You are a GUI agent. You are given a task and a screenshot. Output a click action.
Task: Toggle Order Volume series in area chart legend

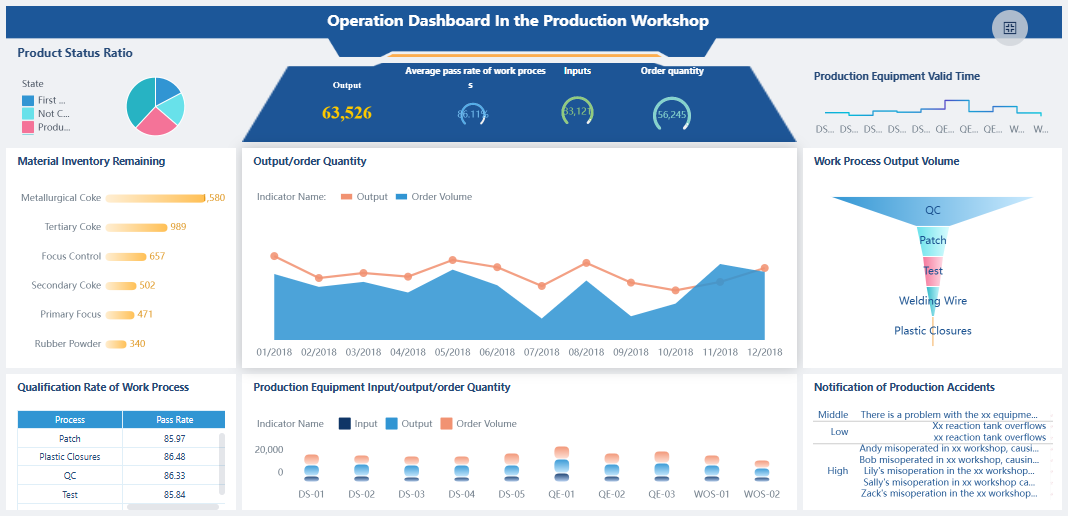pos(434,197)
